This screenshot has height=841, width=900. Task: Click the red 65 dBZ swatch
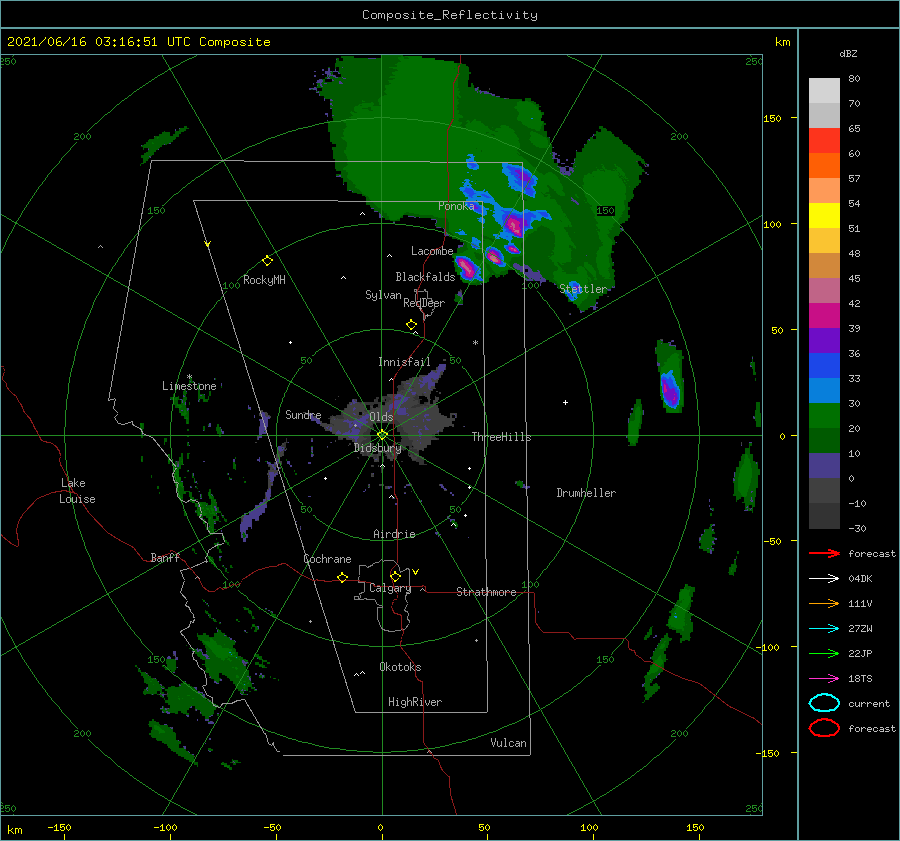[824, 140]
